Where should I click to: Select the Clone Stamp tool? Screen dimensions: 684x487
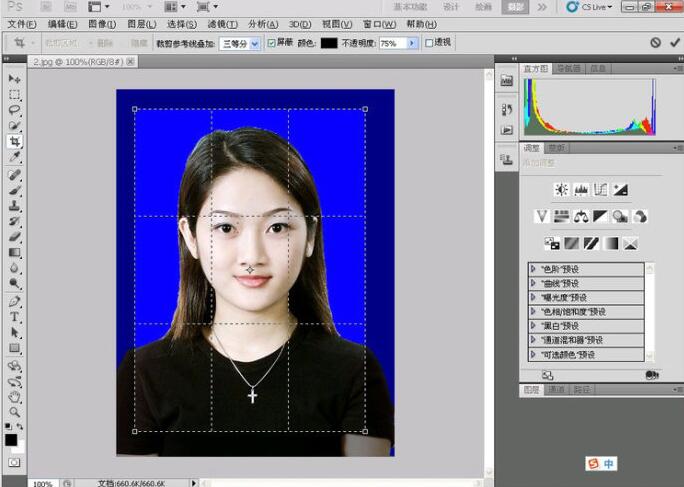(x=15, y=205)
